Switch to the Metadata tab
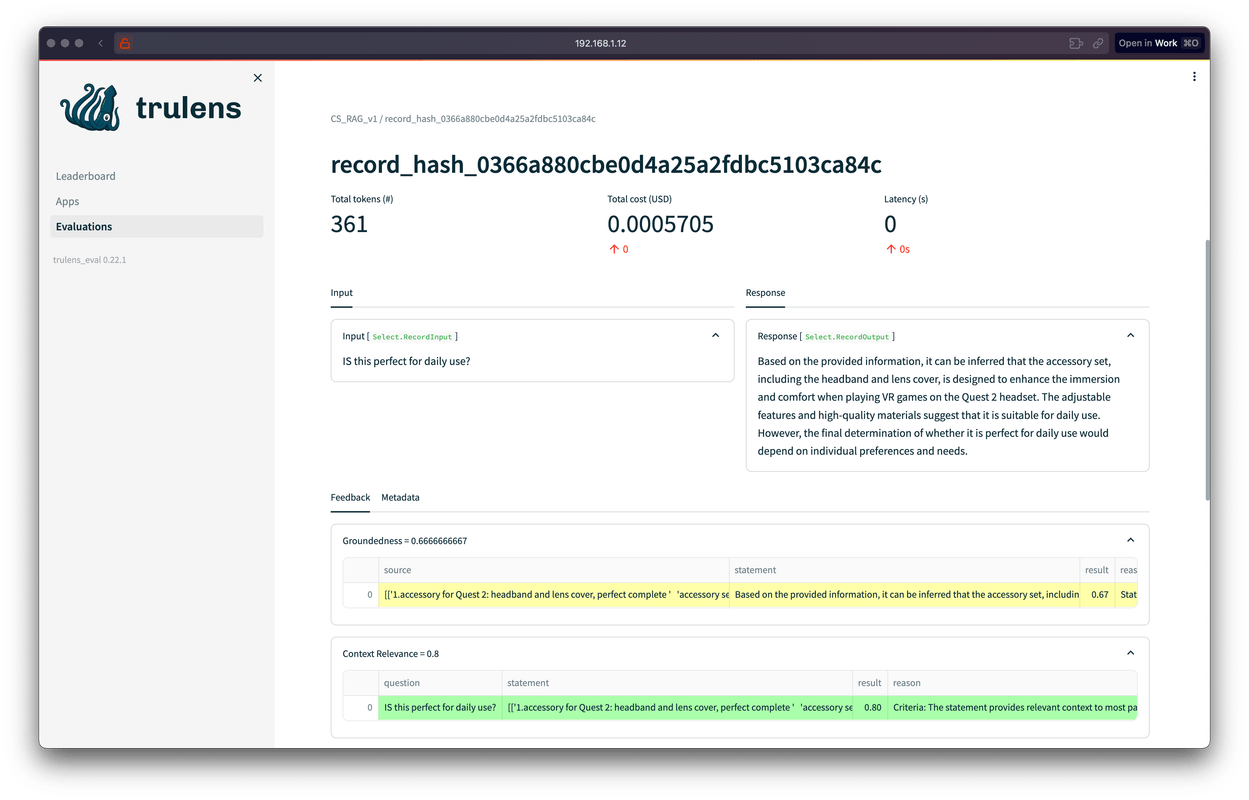 pos(400,497)
